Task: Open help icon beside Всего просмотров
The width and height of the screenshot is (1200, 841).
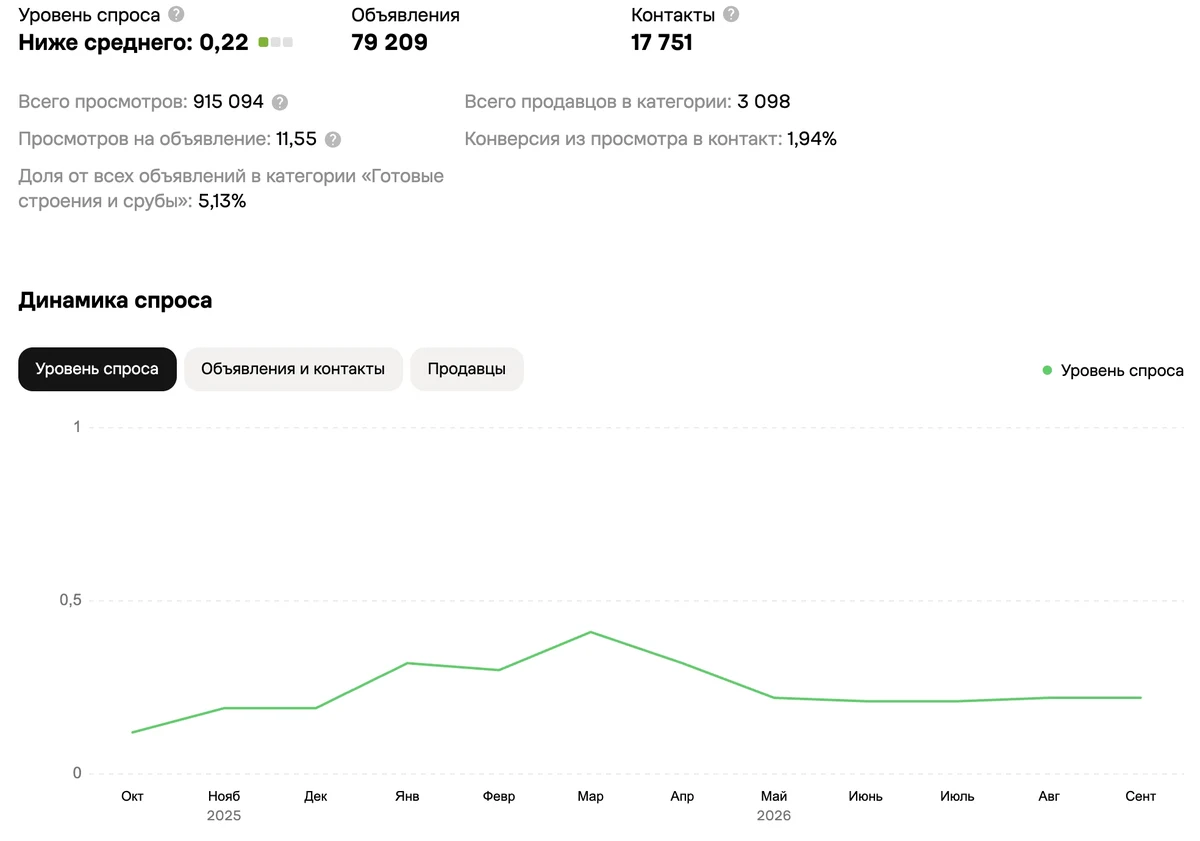Action: click(x=280, y=102)
